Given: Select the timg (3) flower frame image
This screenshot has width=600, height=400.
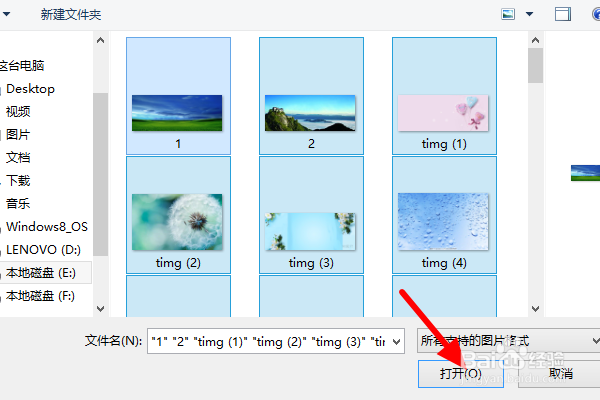Looking at the screenshot, I should pyautogui.click(x=311, y=215).
